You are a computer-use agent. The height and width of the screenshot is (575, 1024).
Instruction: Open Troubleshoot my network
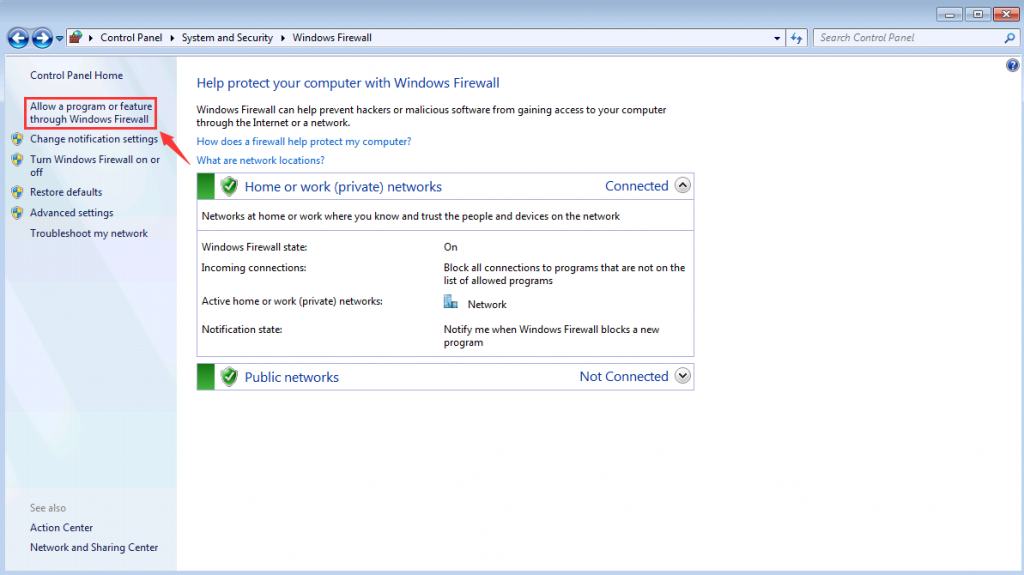pyautogui.click(x=89, y=233)
